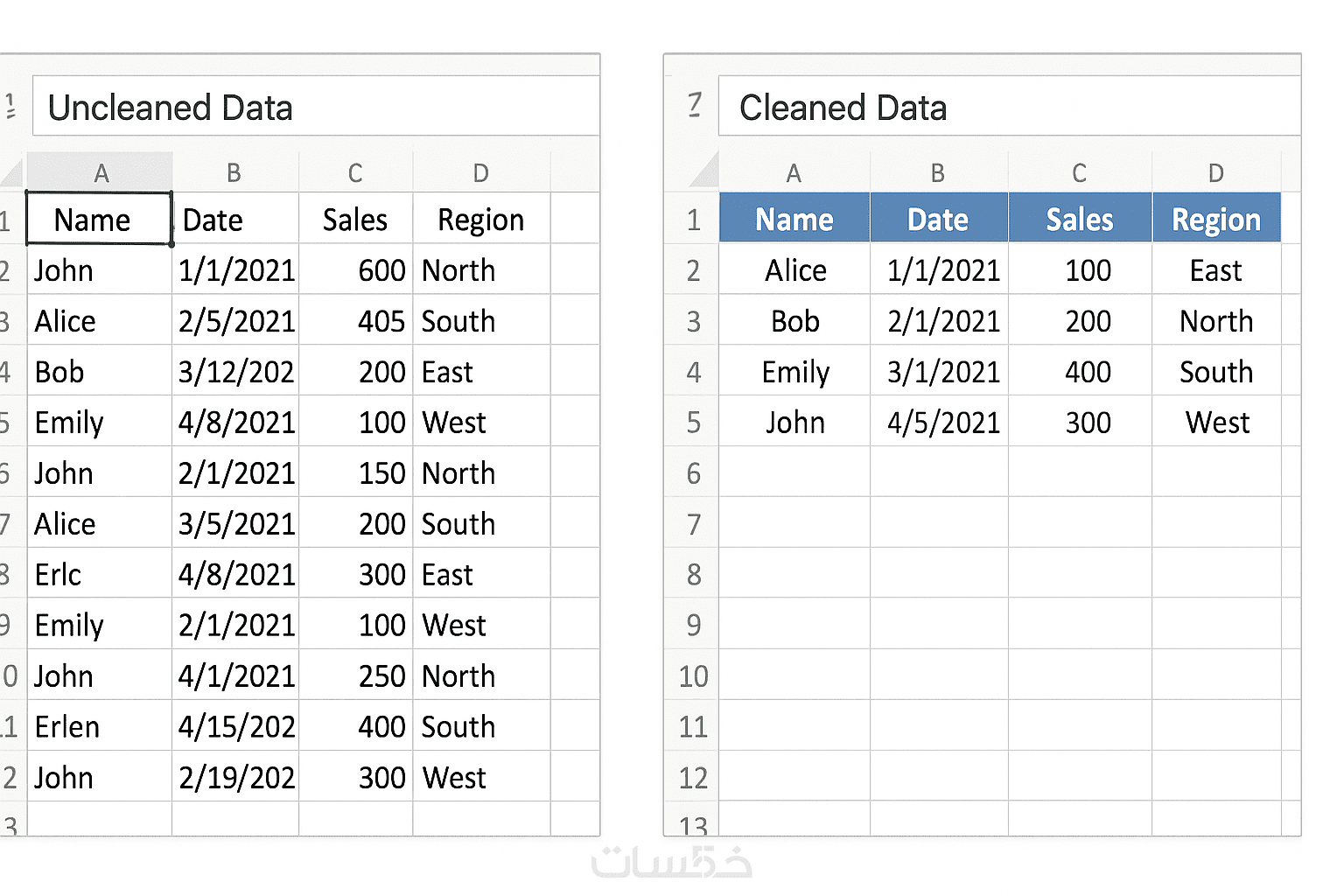Select column B header in the Cleaned Data sheet
The width and height of the screenshot is (1344, 896).
pos(938,172)
